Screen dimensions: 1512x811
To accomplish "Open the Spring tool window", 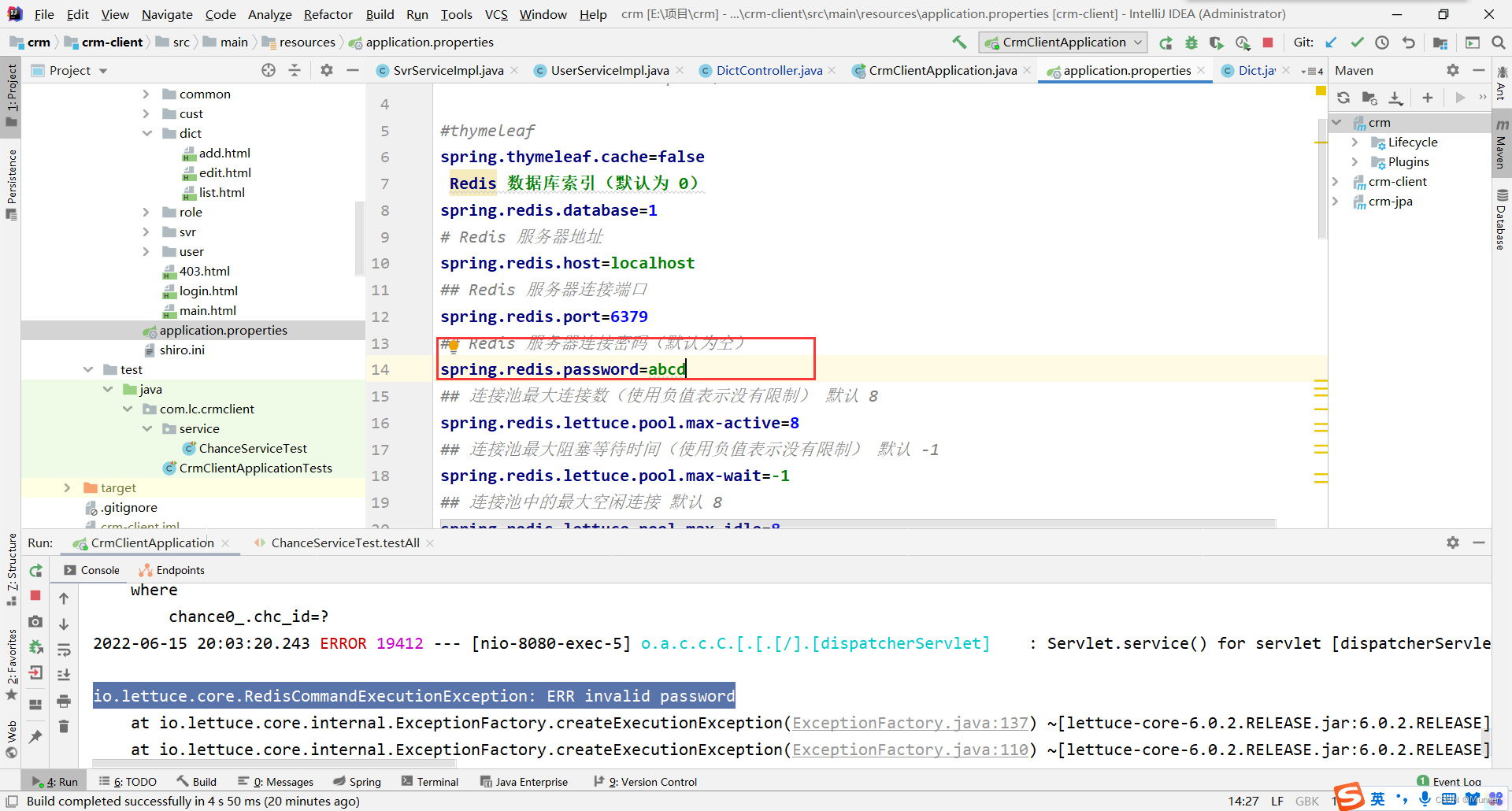I will [357, 781].
